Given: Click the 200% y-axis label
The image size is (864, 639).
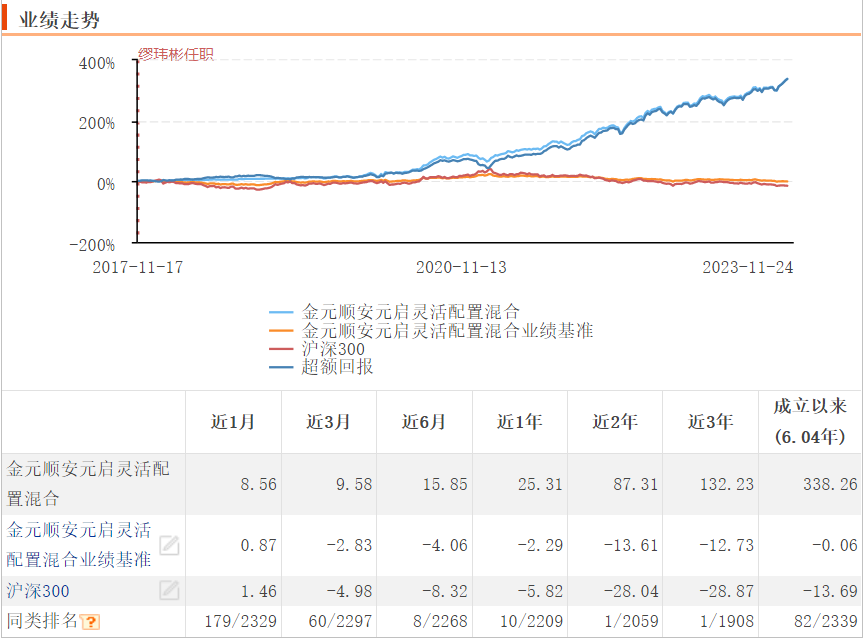Looking at the screenshot, I should click(97, 123).
